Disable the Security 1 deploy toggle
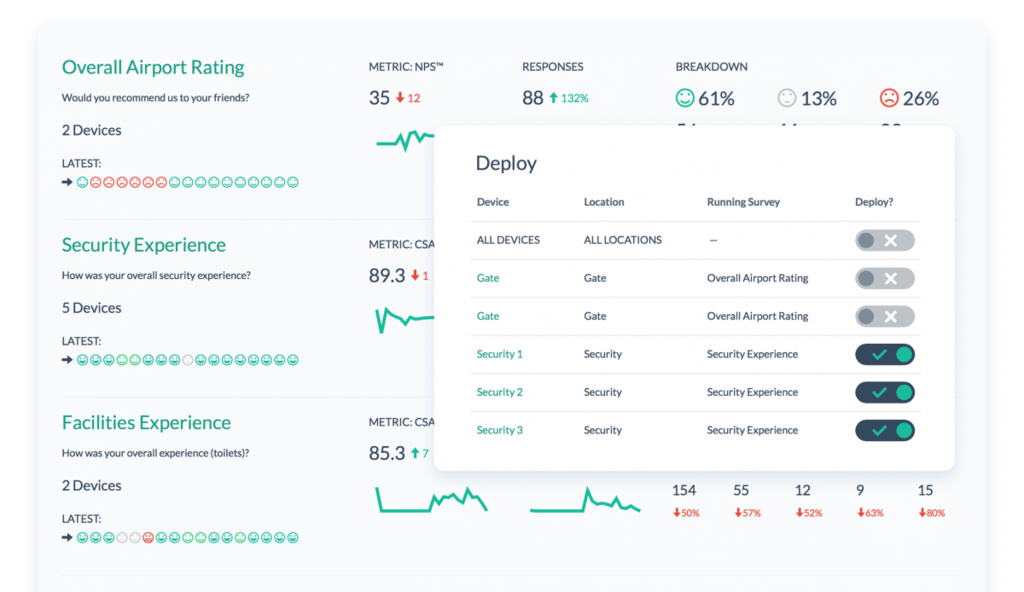Screen dimensions: 1024x592 click(x=884, y=354)
